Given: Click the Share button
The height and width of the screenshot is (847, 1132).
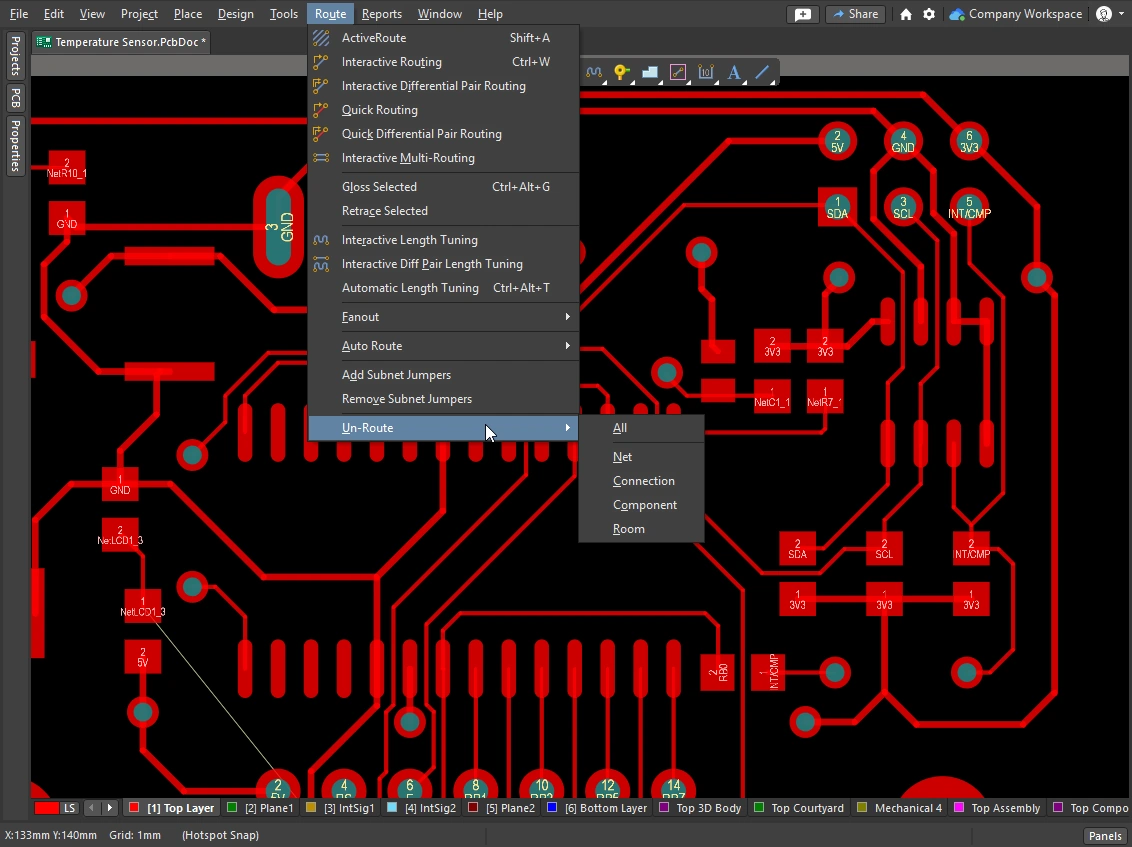Looking at the screenshot, I should (855, 14).
